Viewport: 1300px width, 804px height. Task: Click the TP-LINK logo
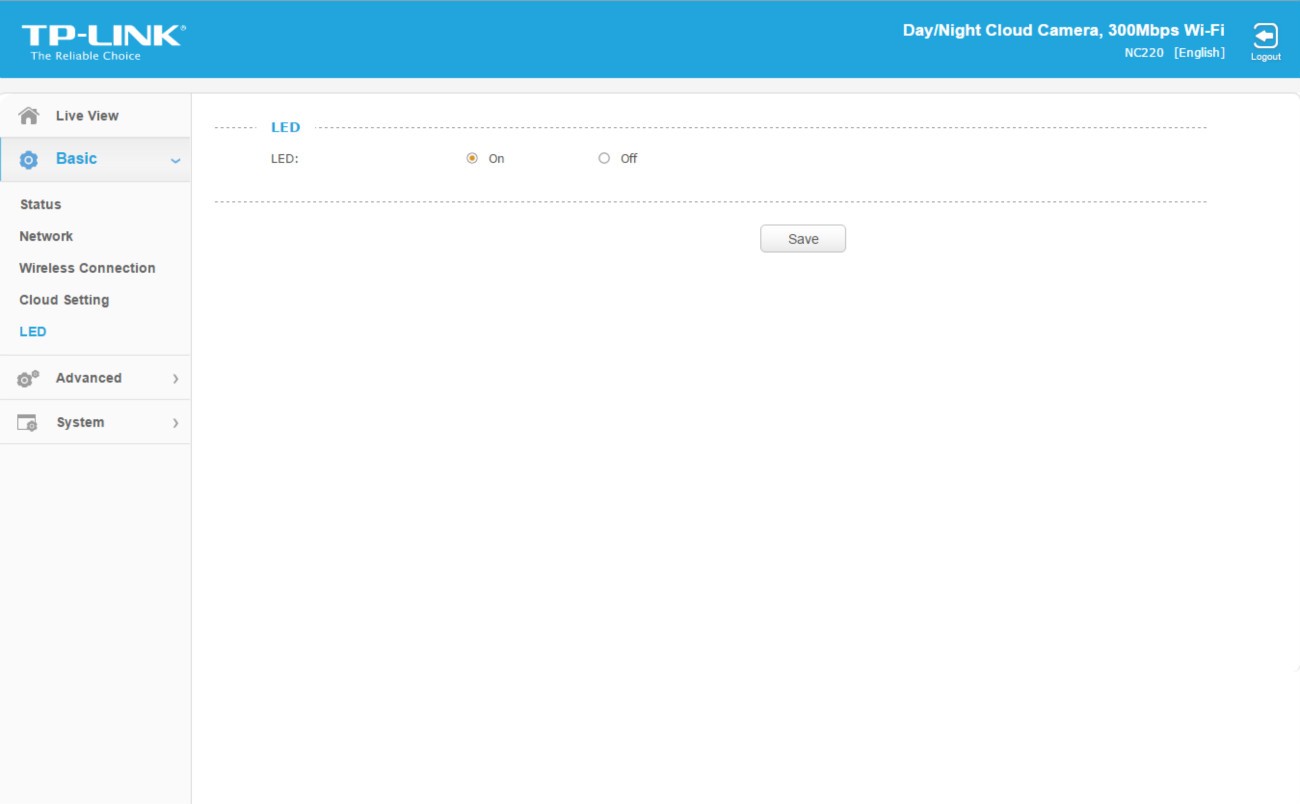point(103,41)
